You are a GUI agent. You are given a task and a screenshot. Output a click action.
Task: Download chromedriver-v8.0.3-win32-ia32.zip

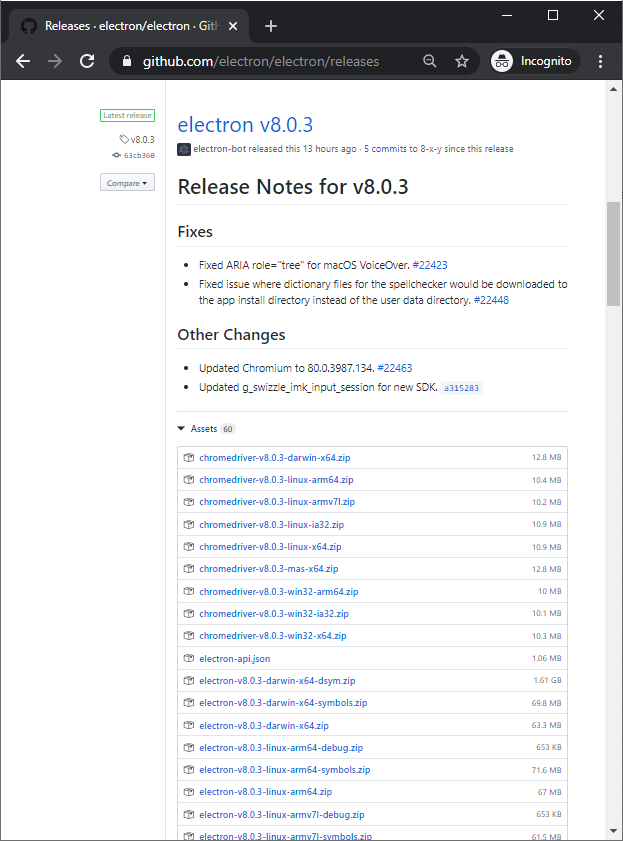click(274, 614)
